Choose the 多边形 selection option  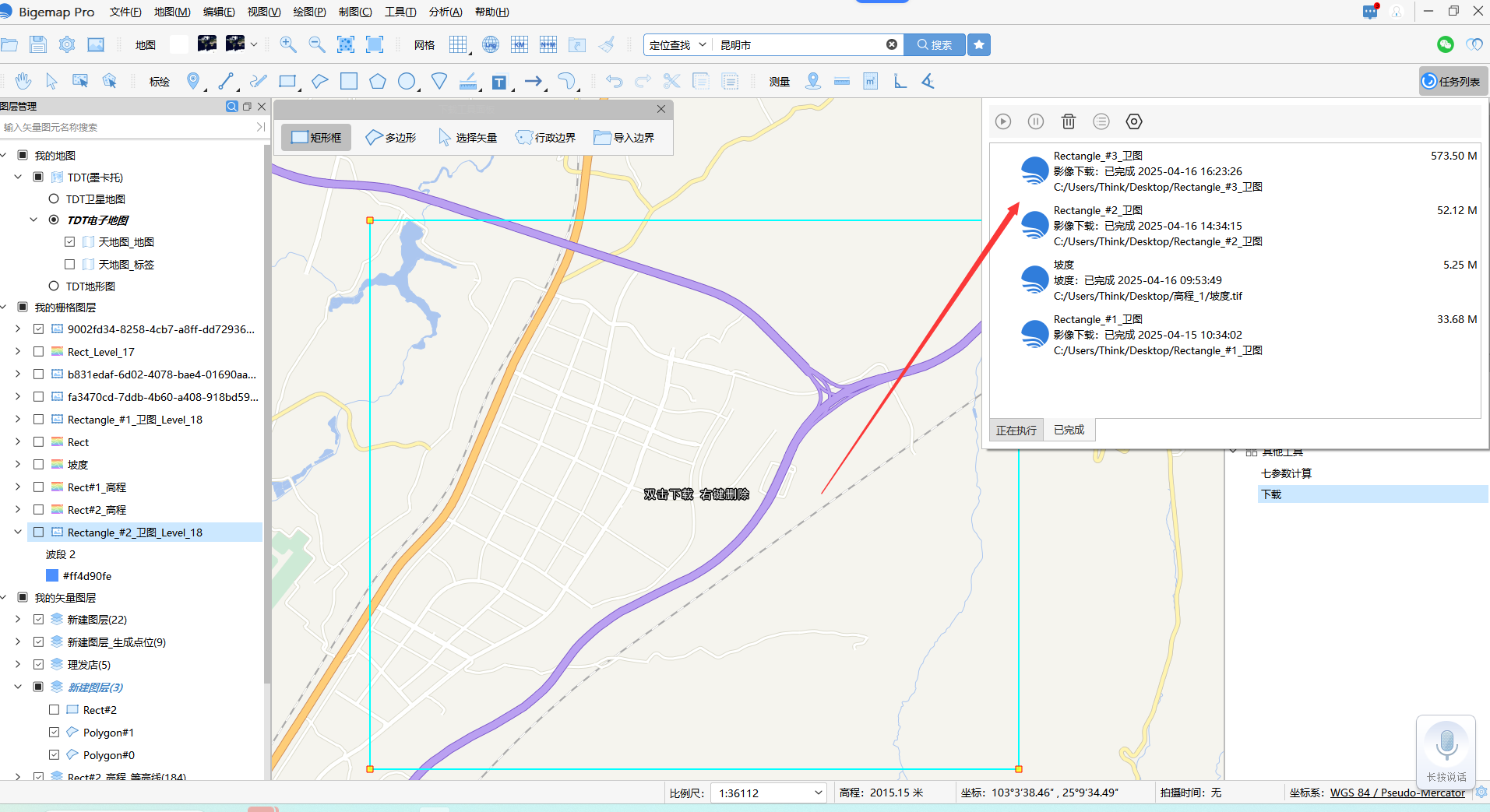[391, 137]
